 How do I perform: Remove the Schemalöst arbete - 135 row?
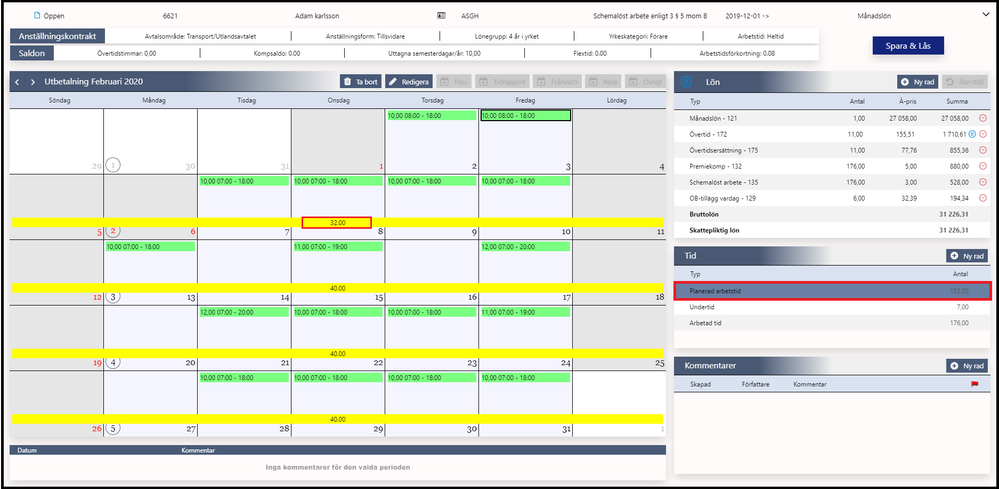pyautogui.click(x=982, y=182)
